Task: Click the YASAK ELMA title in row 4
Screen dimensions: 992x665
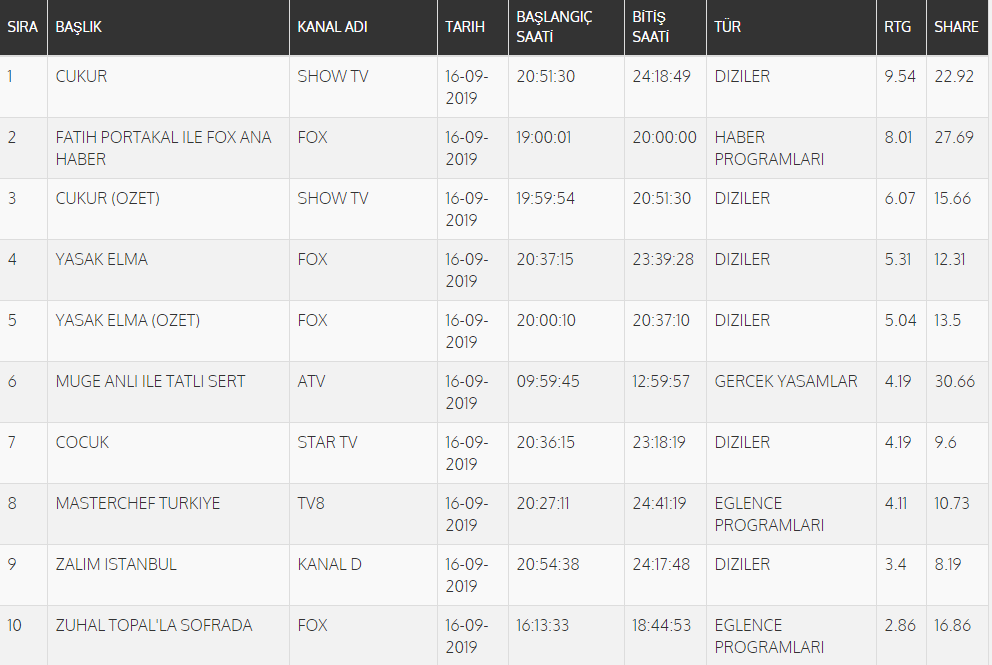Action: (101, 260)
